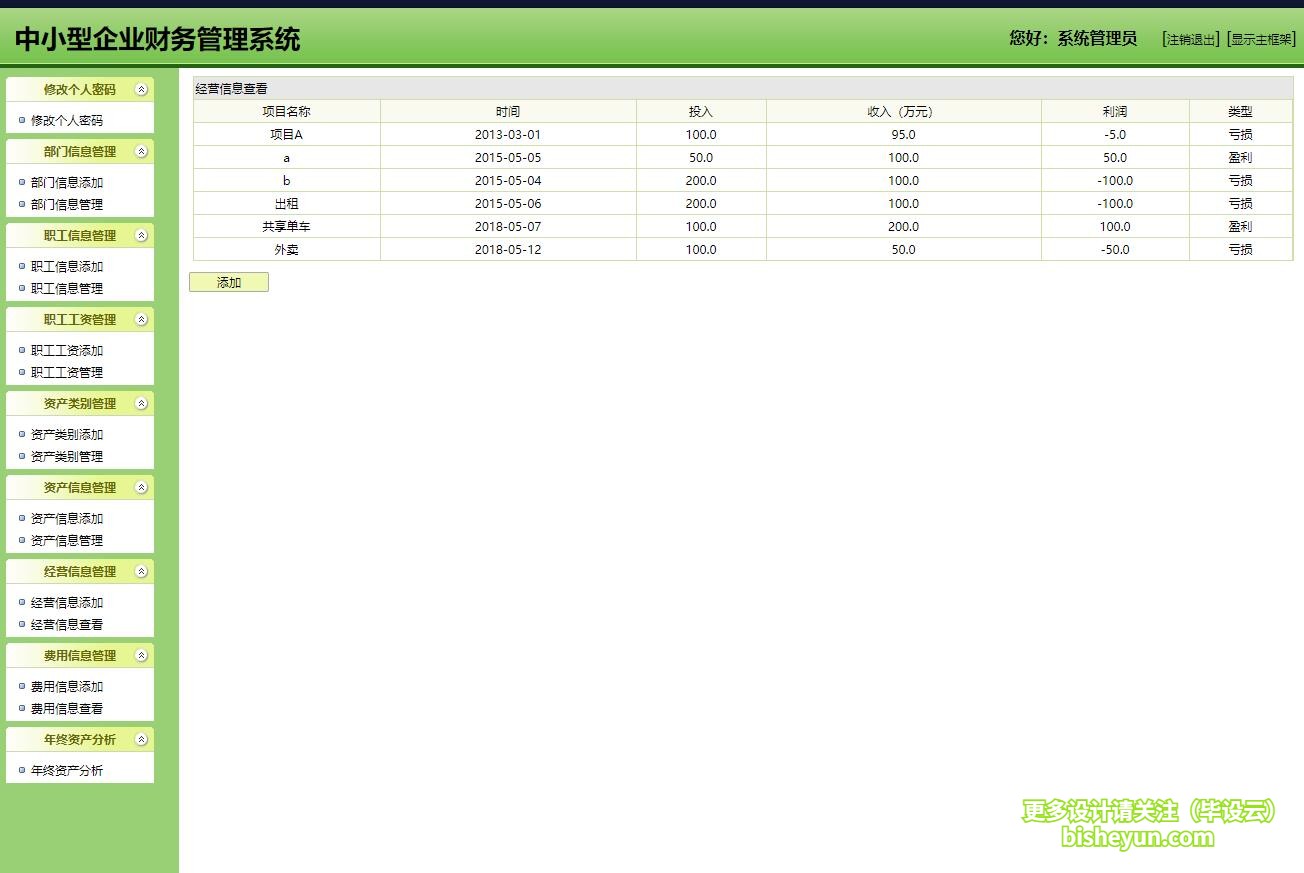Click 注销退出 logout link

click(x=1191, y=40)
